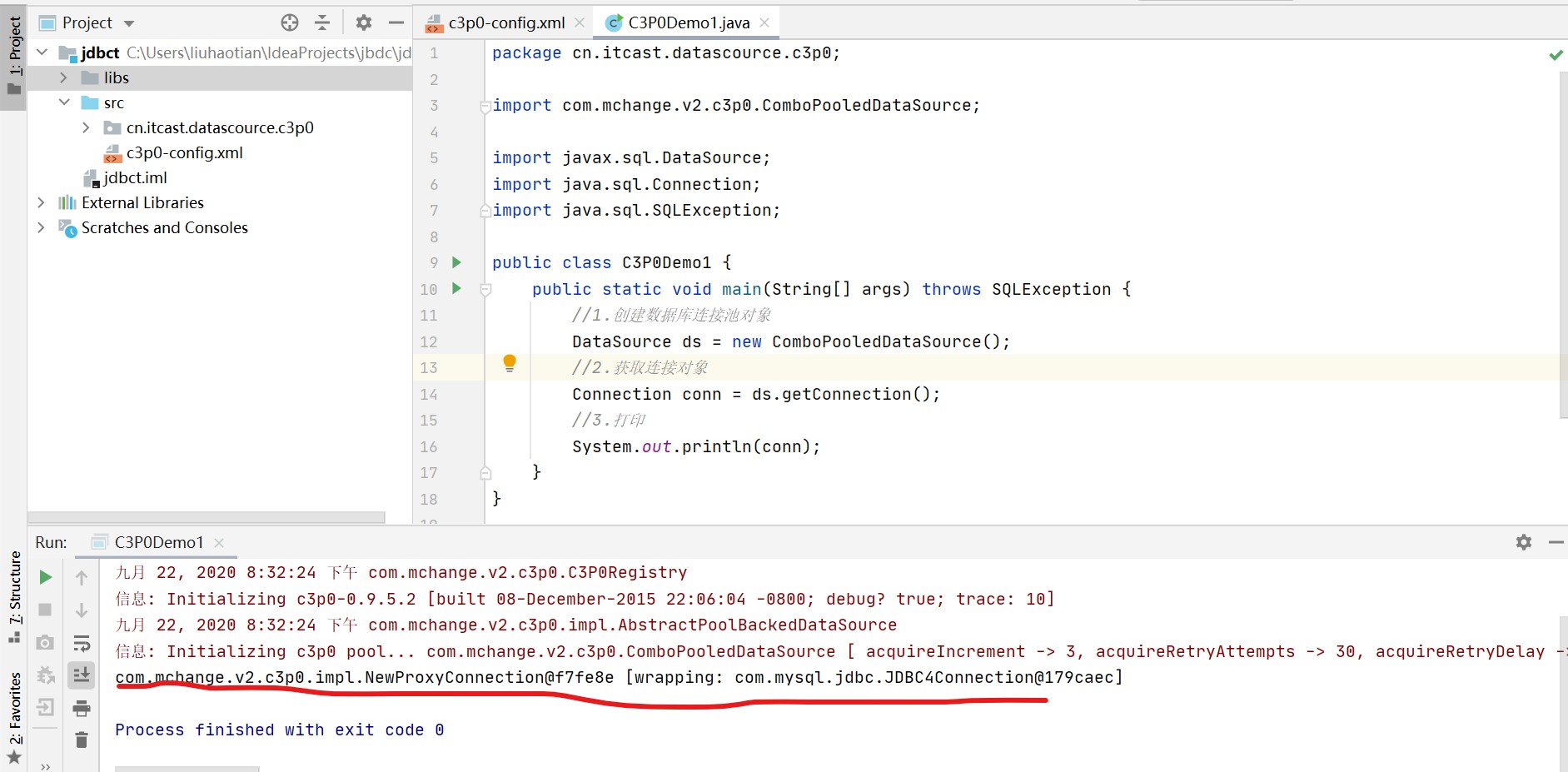Screen dimensions: 1568x772
Task: Fold the import block at line 3
Action: [x=485, y=106]
